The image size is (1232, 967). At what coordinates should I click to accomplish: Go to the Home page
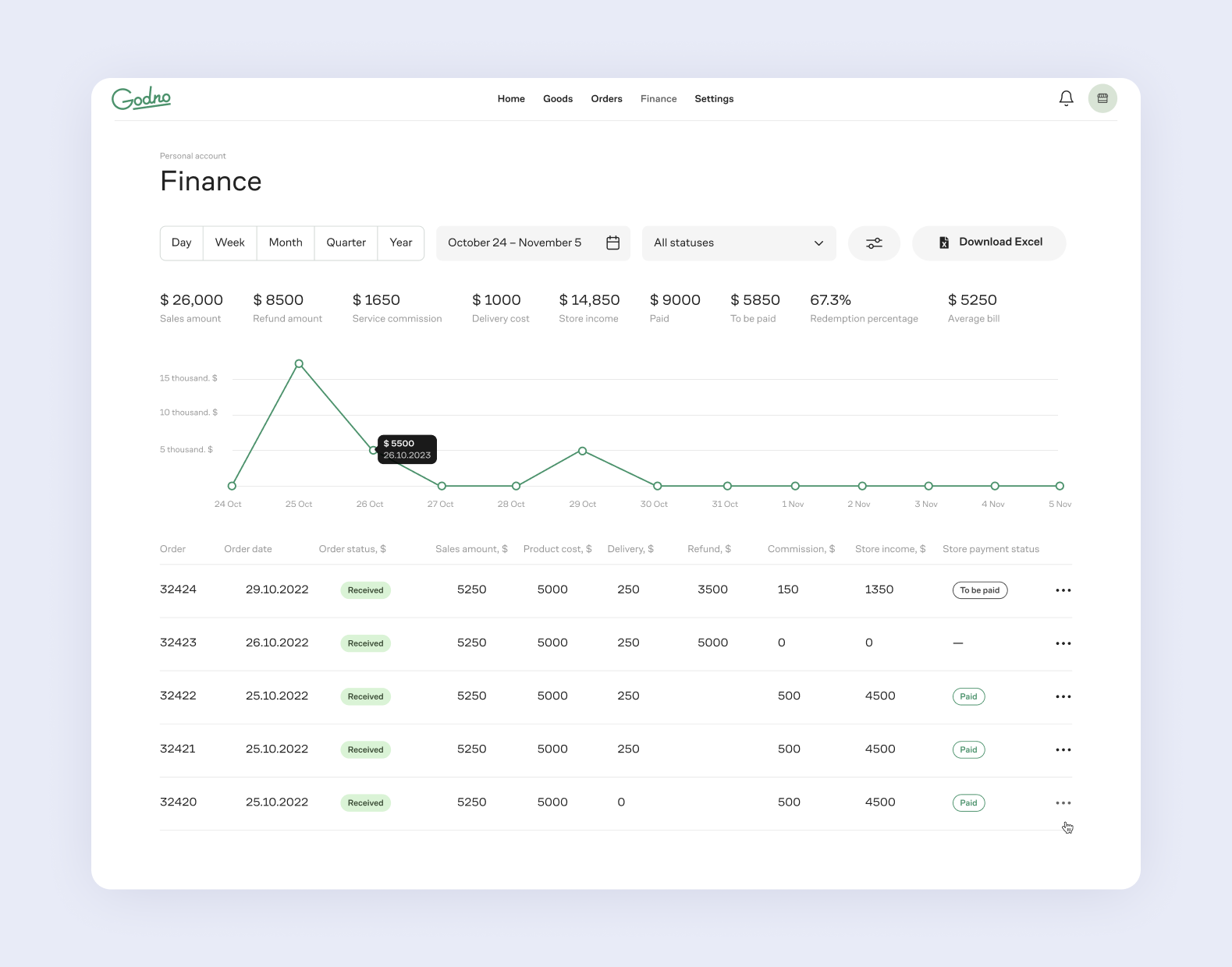click(x=511, y=99)
